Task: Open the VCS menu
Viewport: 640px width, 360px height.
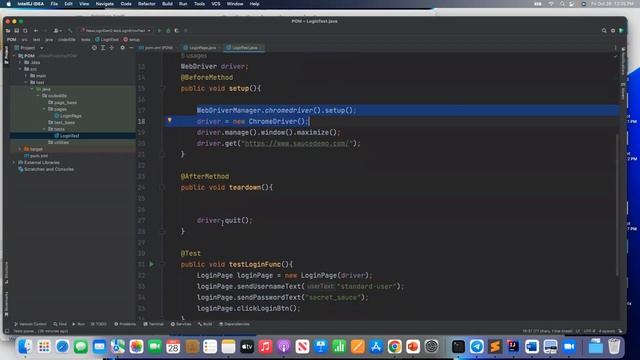Action: click(216, 4)
